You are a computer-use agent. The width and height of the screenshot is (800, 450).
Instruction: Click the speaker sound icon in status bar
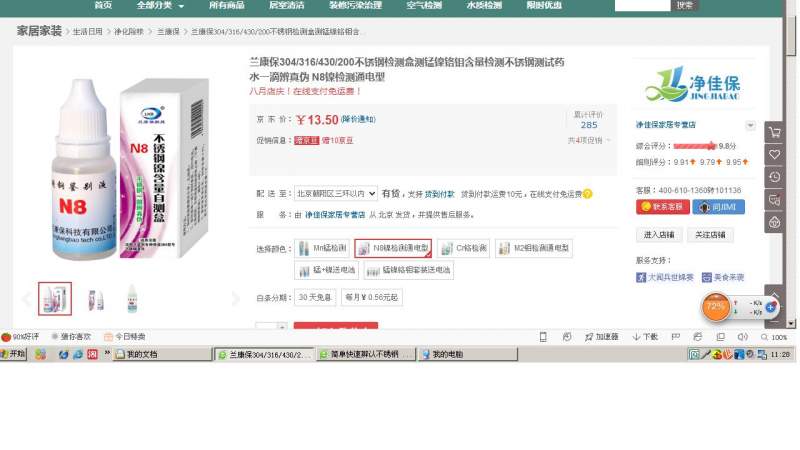tap(742, 337)
